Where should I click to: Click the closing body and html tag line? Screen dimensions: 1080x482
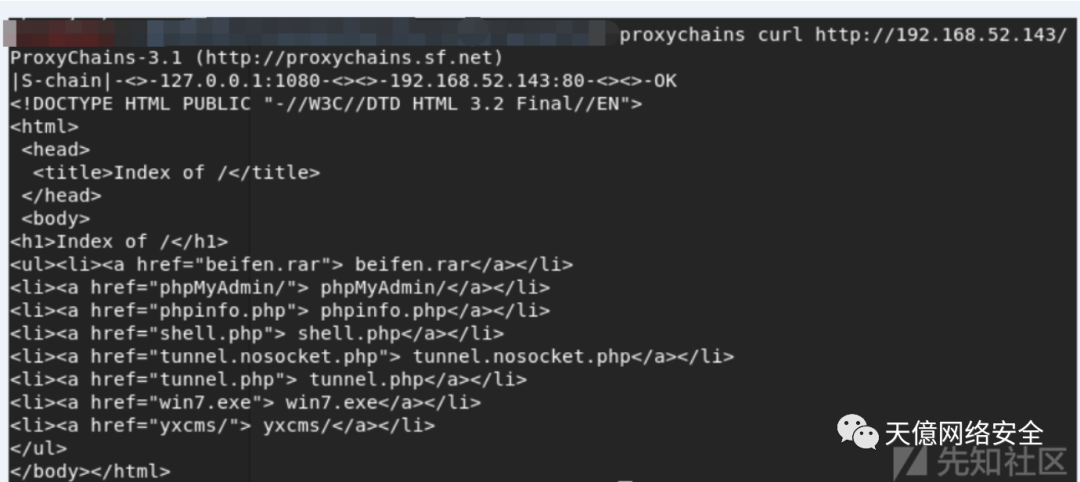(90, 470)
